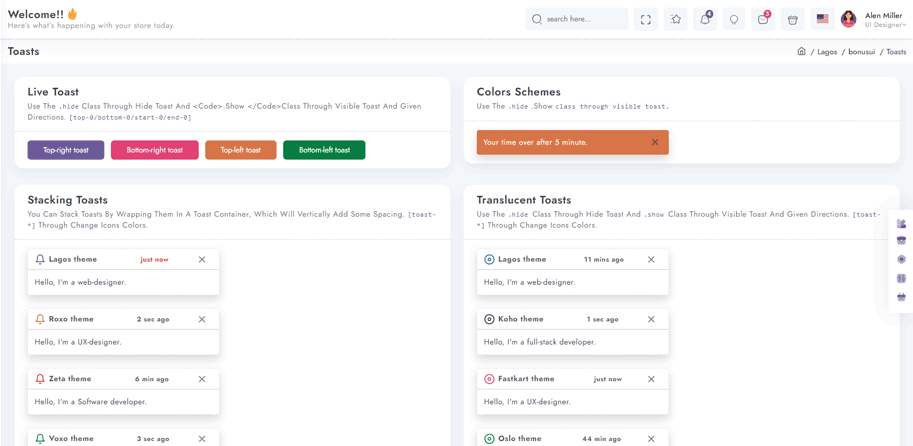The height and width of the screenshot is (446, 913).
Task: Open basket icon at bottom of right sidebar
Action: 901,298
